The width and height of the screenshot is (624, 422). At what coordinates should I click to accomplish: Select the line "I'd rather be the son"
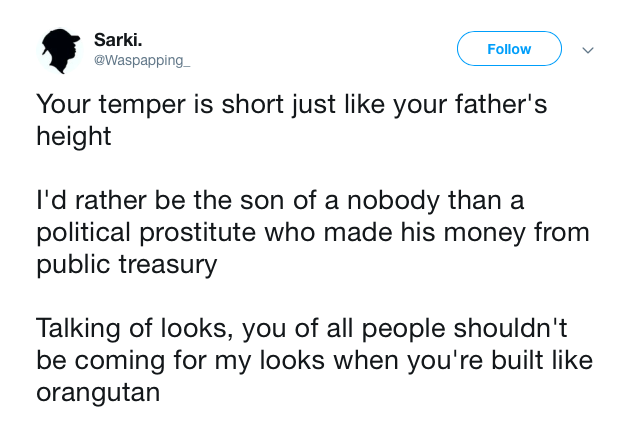280,200
